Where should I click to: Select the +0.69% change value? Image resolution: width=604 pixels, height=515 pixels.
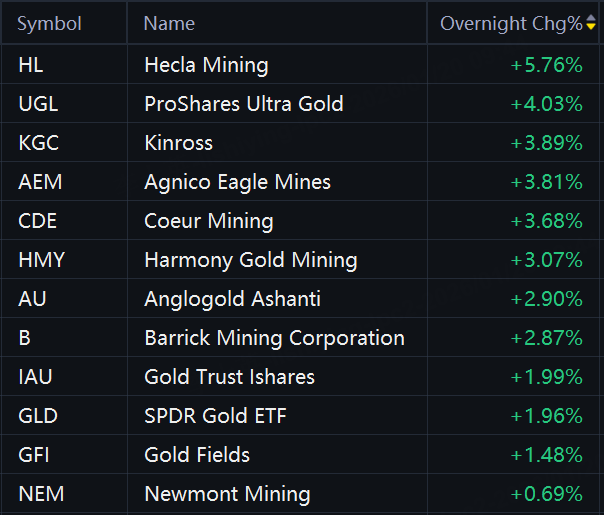tap(546, 494)
